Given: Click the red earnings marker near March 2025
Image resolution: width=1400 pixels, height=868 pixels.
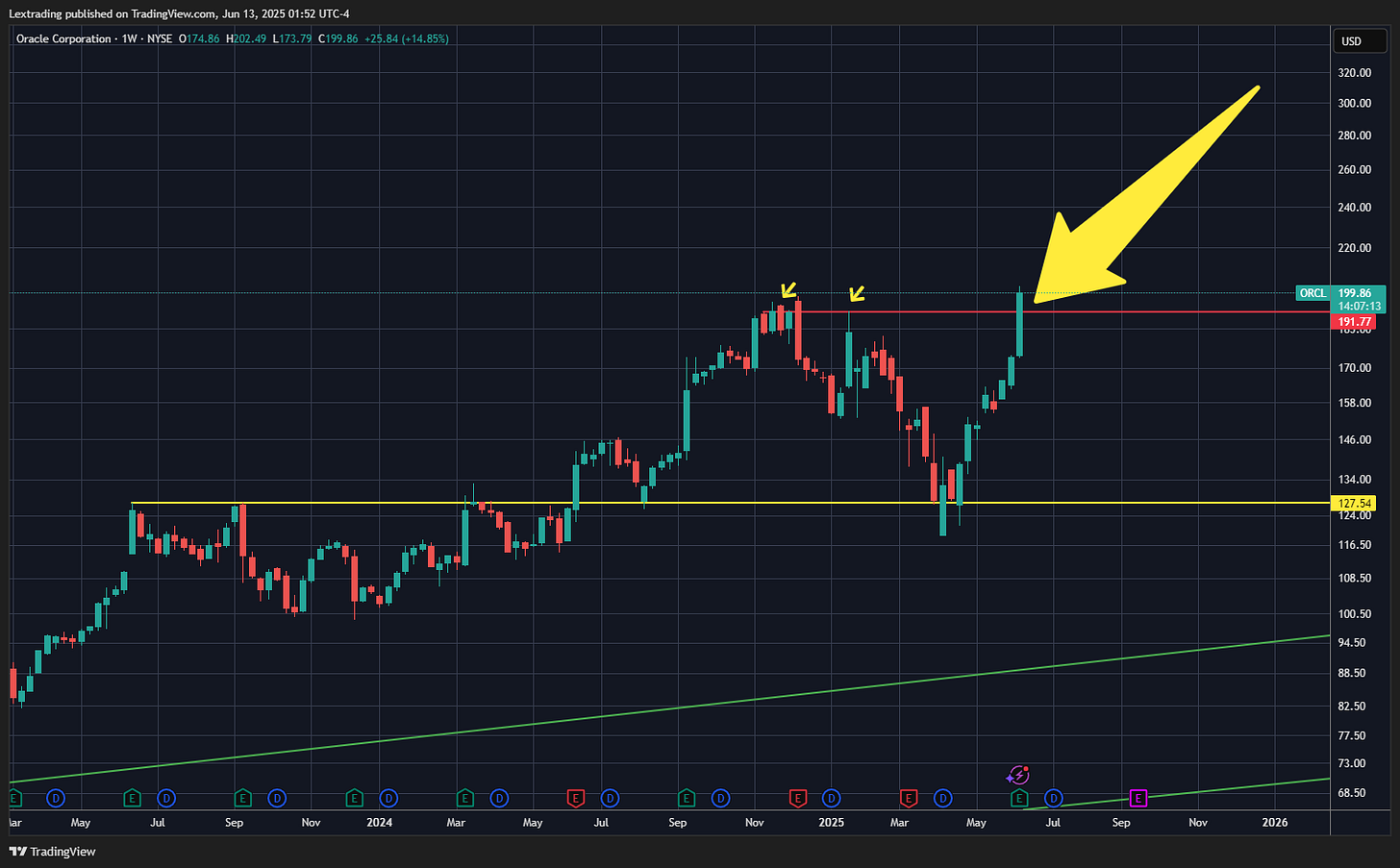Looking at the screenshot, I should click(909, 798).
